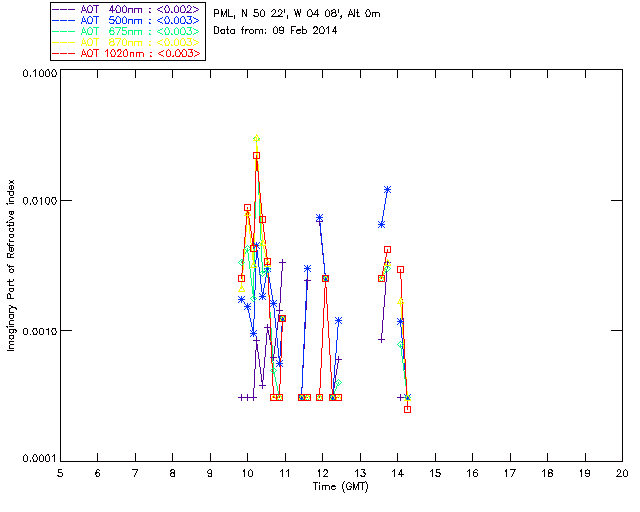Click the x-axis tick label 18
This screenshot has width=640, height=512.
(547, 473)
